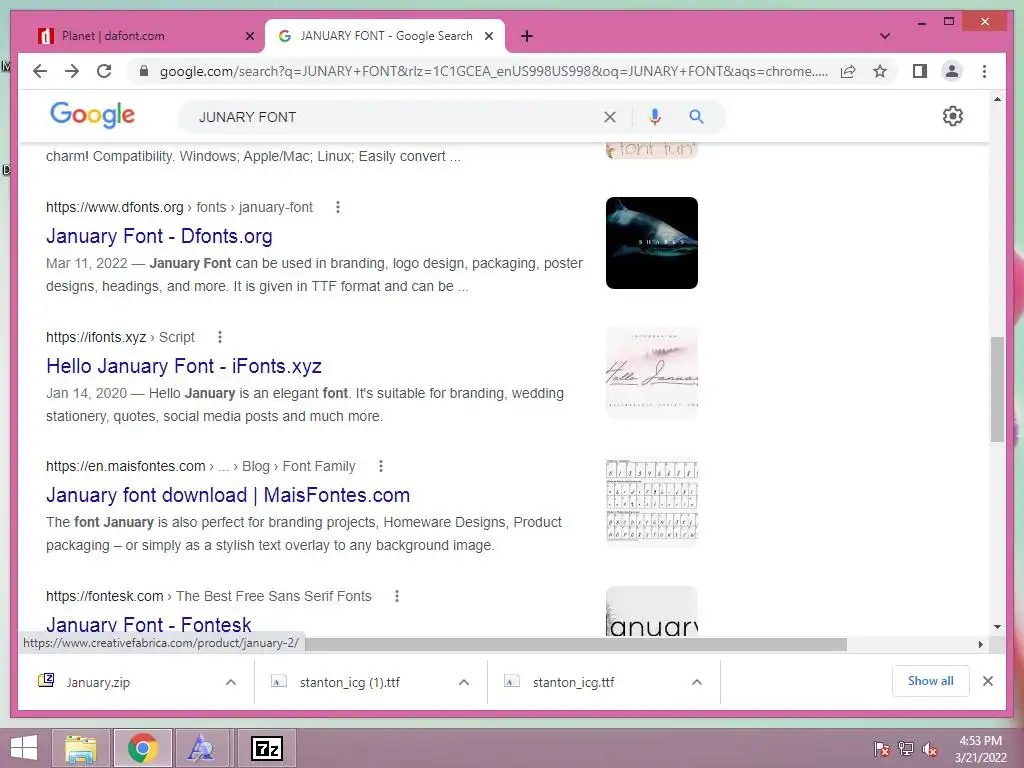Open January font download MaisFontes link
1024x768 pixels.
pos(228,496)
